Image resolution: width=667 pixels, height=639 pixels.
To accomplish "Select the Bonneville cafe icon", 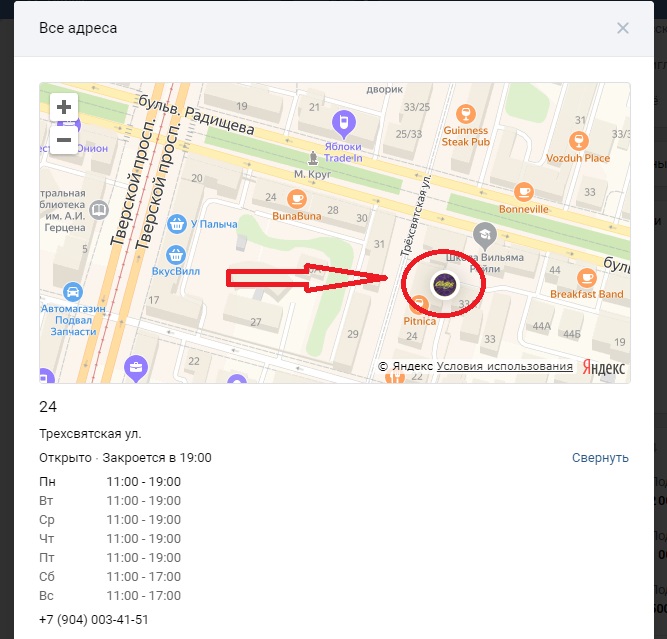I will click(x=524, y=192).
